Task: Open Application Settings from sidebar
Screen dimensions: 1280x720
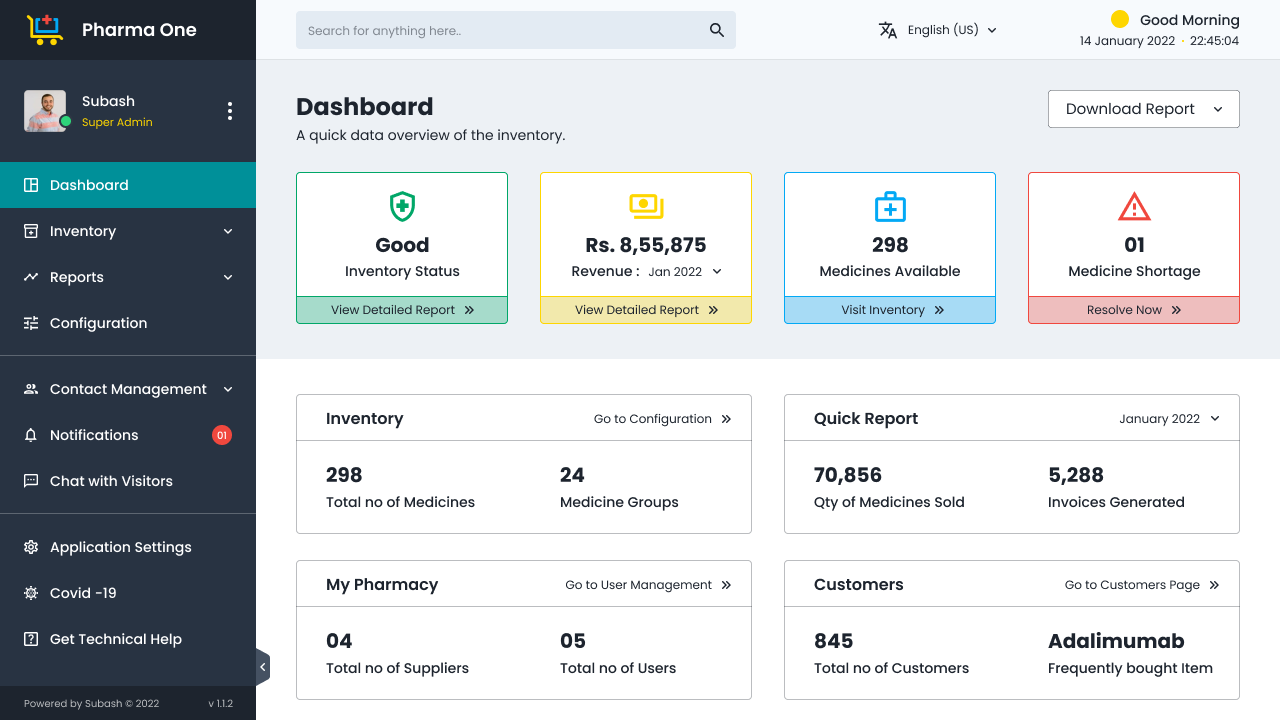Action: (128, 547)
